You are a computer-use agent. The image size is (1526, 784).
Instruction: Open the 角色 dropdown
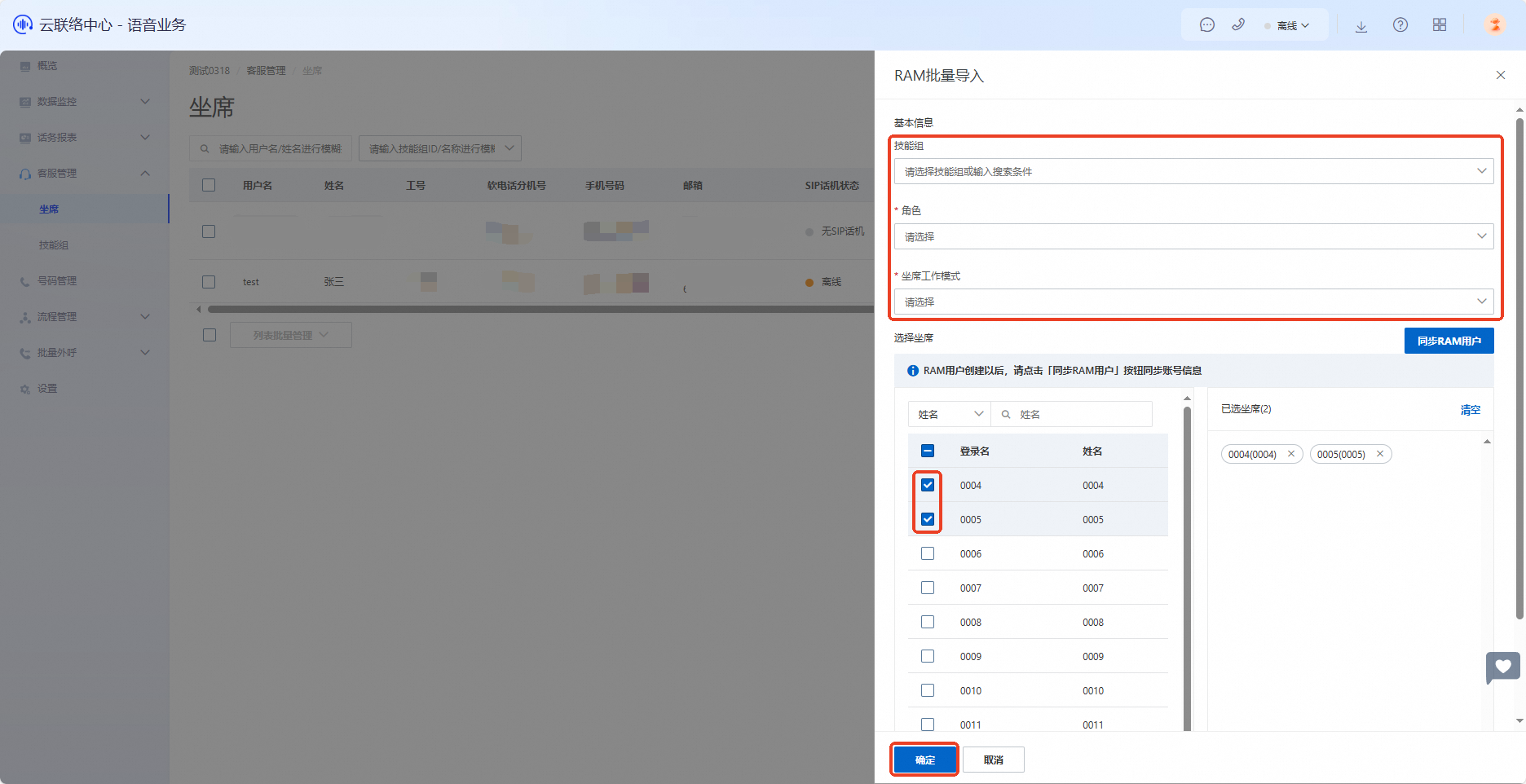coord(1194,236)
